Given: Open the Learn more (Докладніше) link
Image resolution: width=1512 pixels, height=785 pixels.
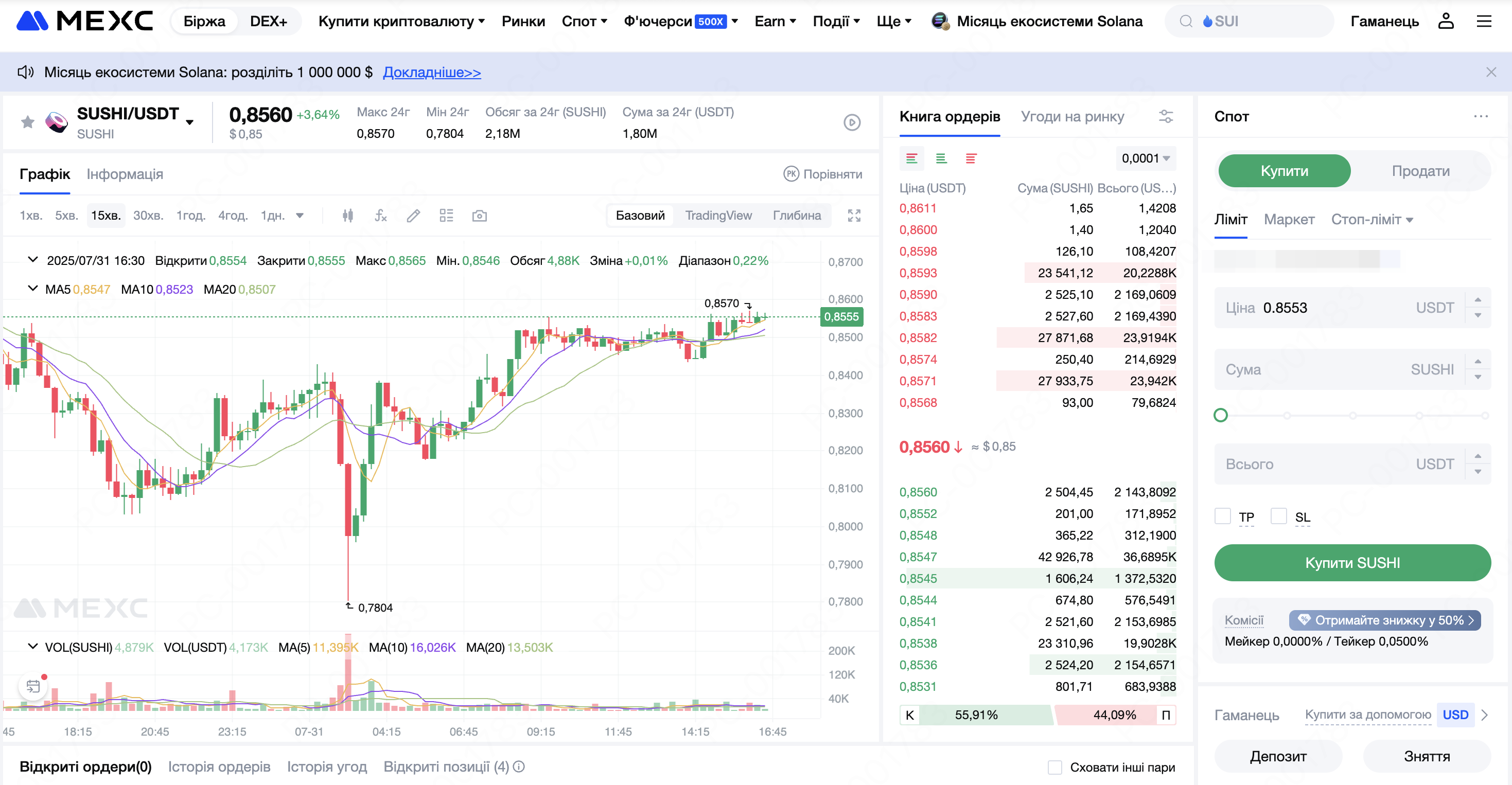Looking at the screenshot, I should pos(432,72).
